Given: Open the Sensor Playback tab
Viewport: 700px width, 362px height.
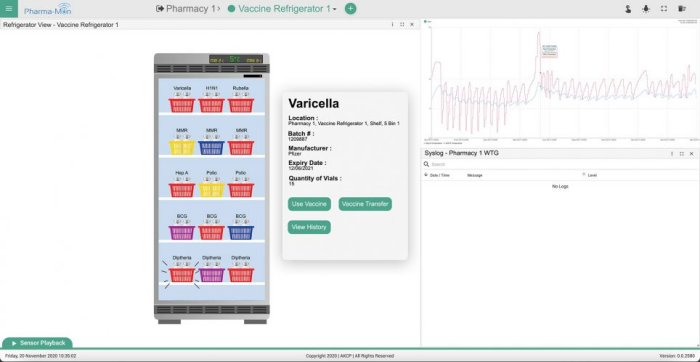Looking at the screenshot, I should coord(37,343).
